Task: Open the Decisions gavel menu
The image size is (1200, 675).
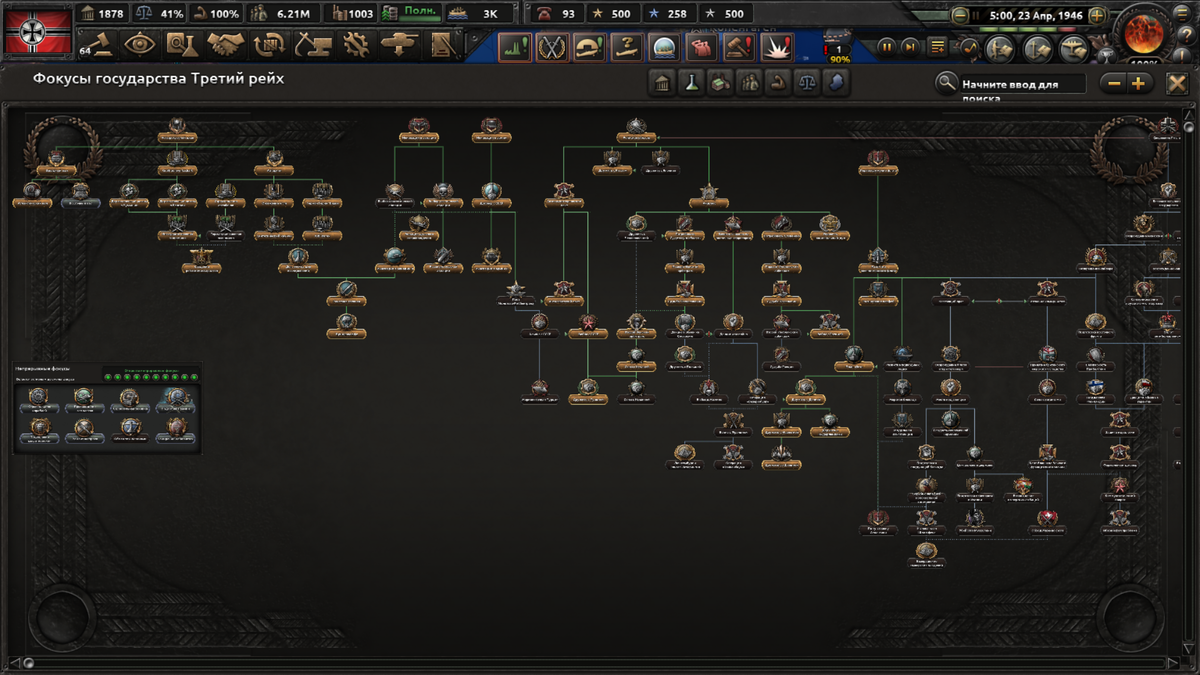Action: (100, 45)
